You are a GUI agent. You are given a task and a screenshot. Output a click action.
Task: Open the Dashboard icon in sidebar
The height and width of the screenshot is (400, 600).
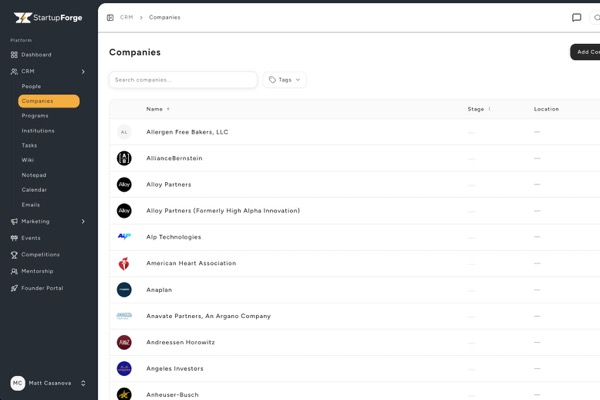pyautogui.click(x=14, y=55)
